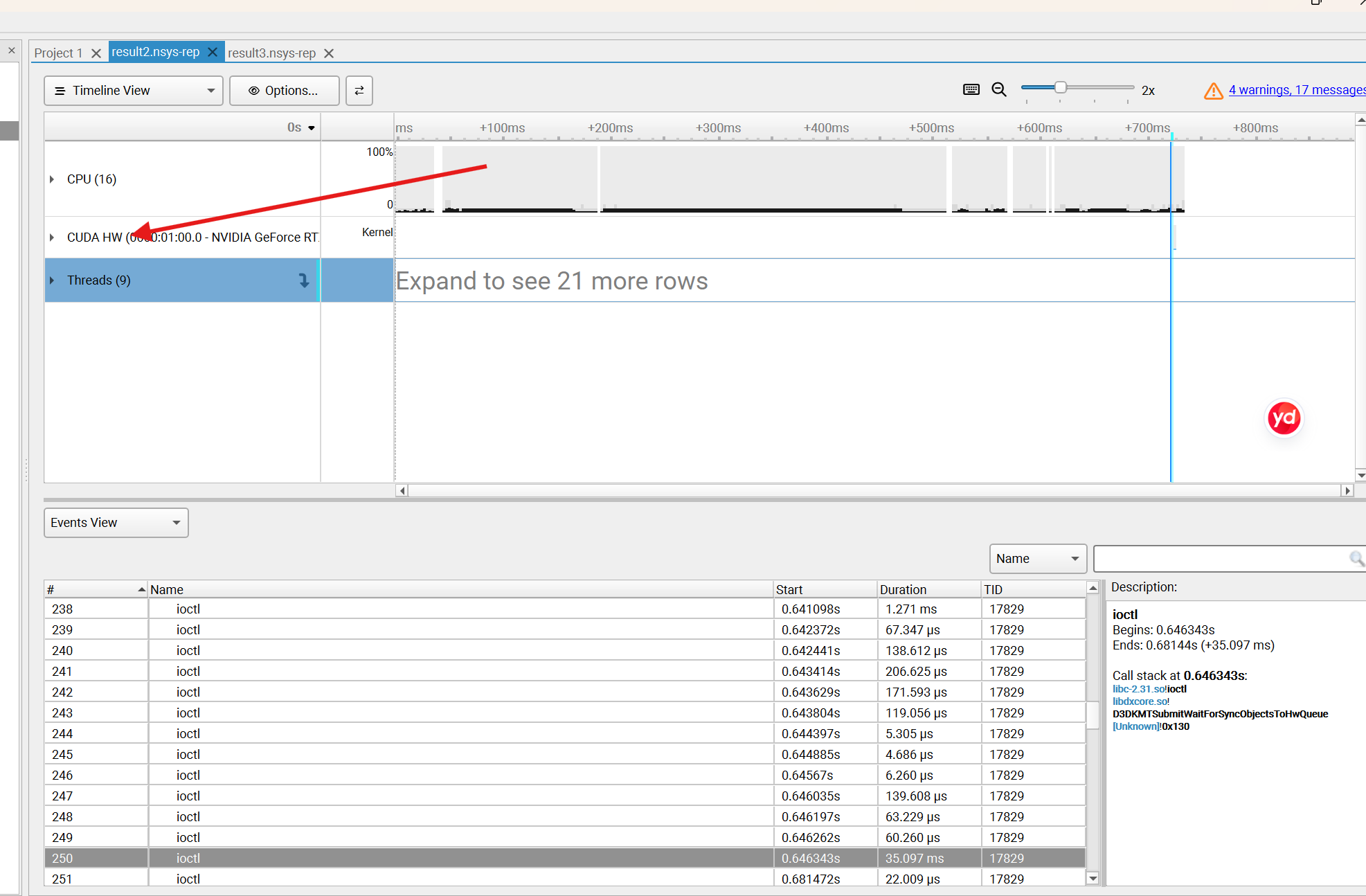This screenshot has height=896, width=1366.
Task: Close the result2.nsys-rep tab
Action: tap(213, 52)
